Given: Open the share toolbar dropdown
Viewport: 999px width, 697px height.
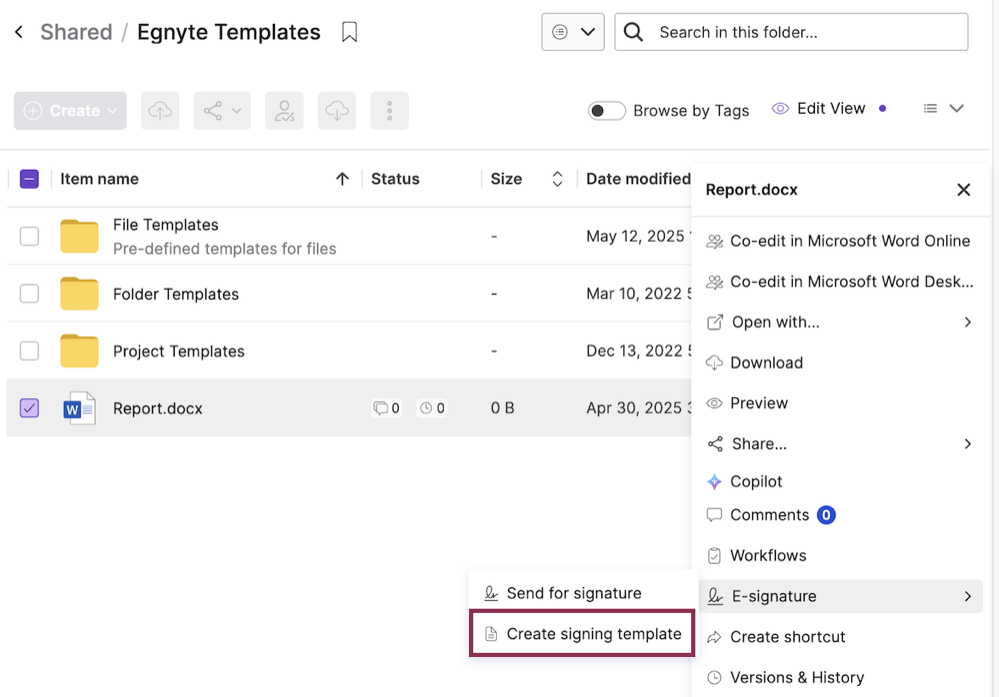Looking at the screenshot, I should click(222, 111).
